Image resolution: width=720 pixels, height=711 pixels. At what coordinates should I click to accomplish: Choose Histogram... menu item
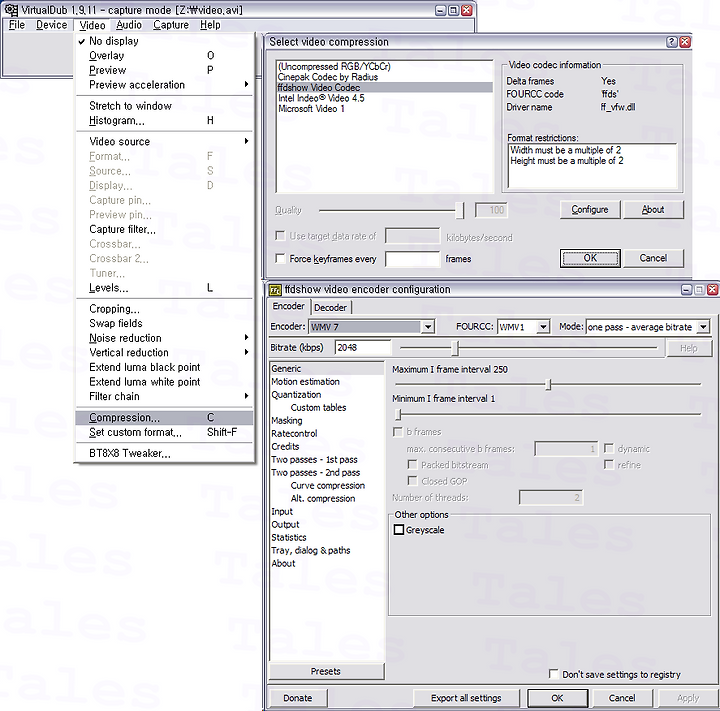[164, 120]
